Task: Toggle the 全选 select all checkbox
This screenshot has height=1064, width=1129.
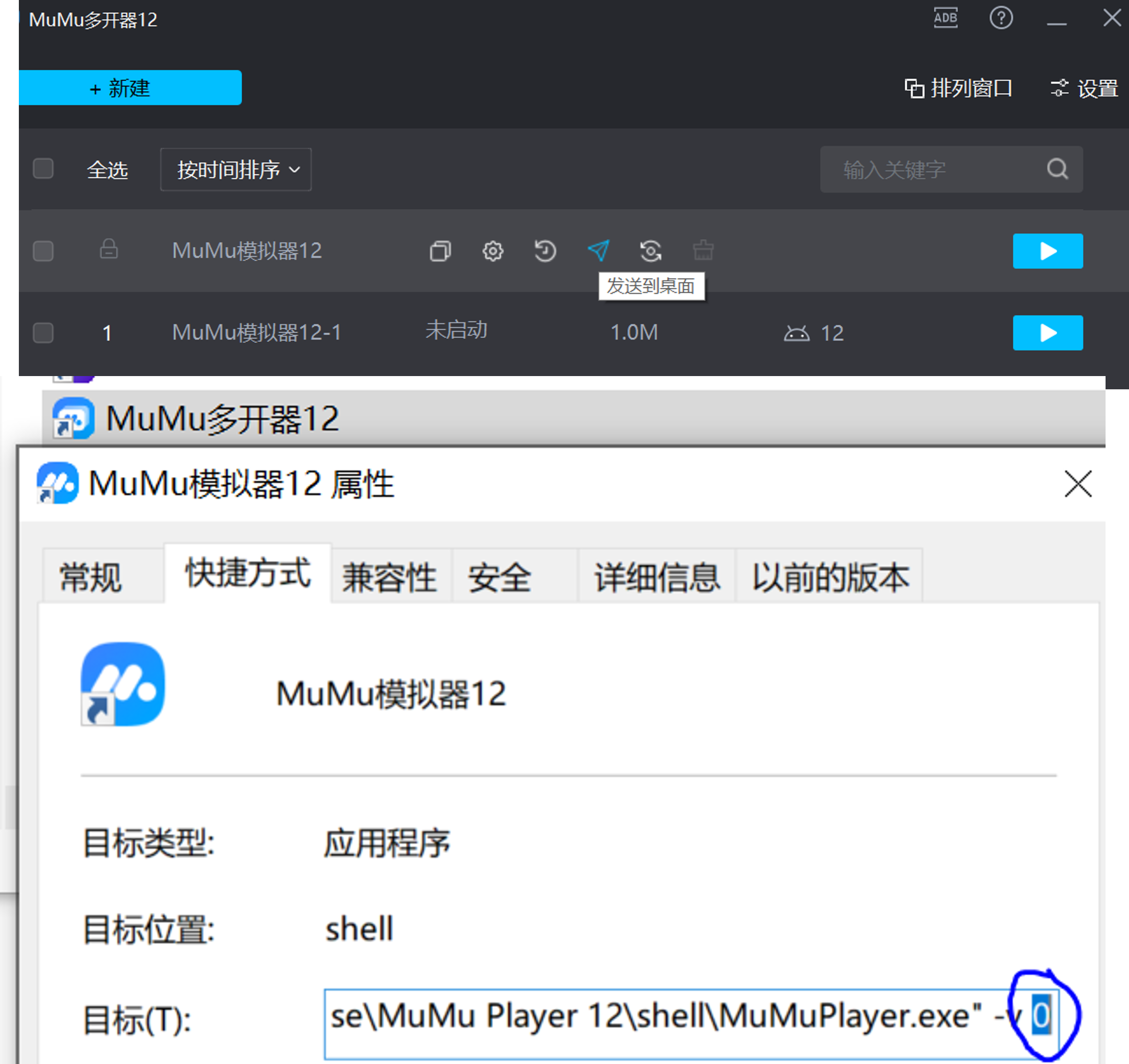Action: [x=43, y=169]
